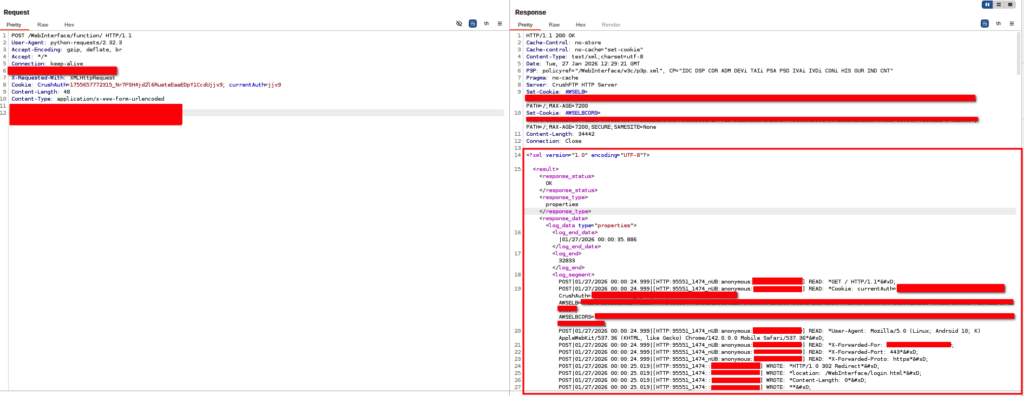The width and height of the screenshot is (1024, 396).
Task: Switch to Pretty tab in Request panel
Action: 14,24
